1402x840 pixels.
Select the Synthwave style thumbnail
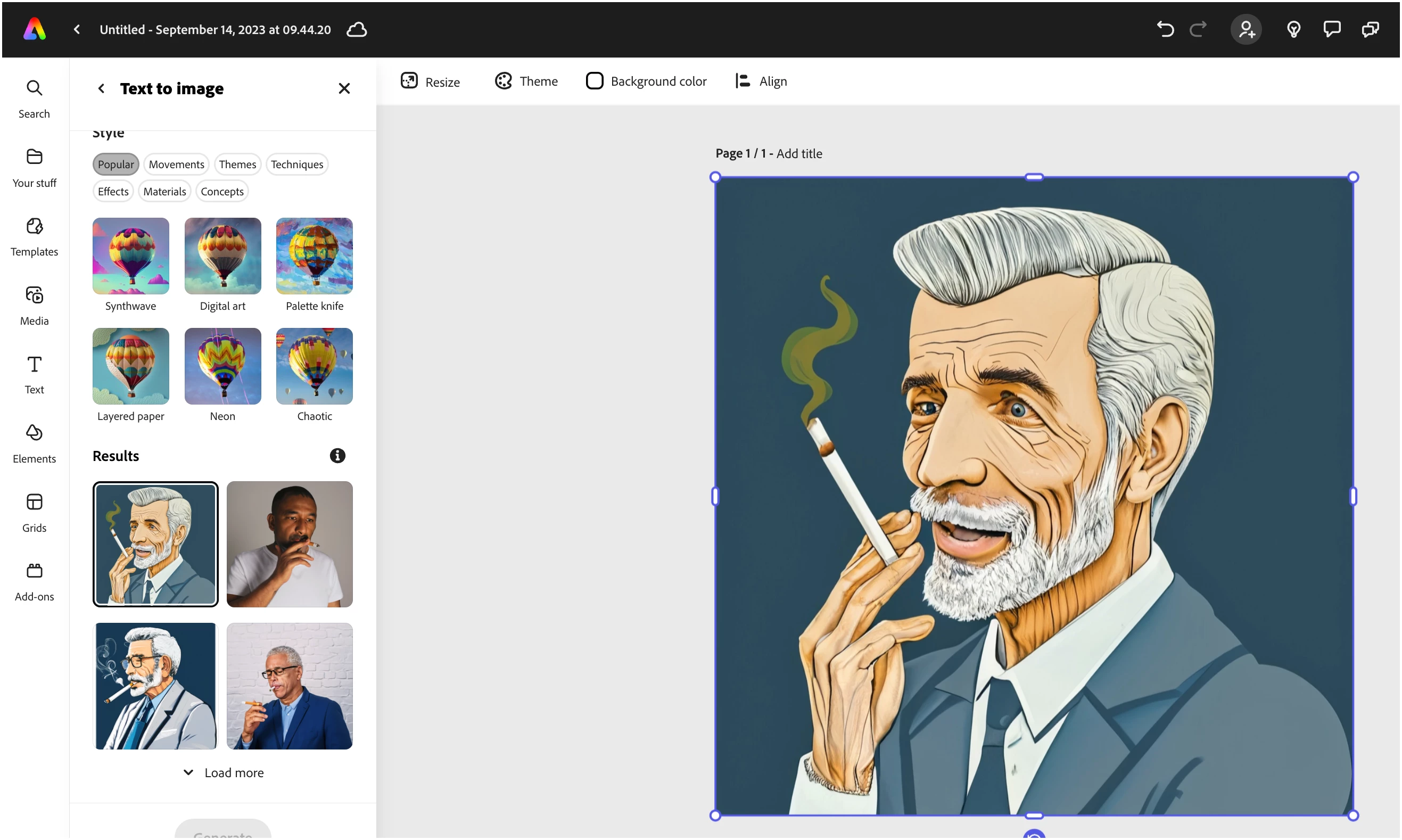130,256
